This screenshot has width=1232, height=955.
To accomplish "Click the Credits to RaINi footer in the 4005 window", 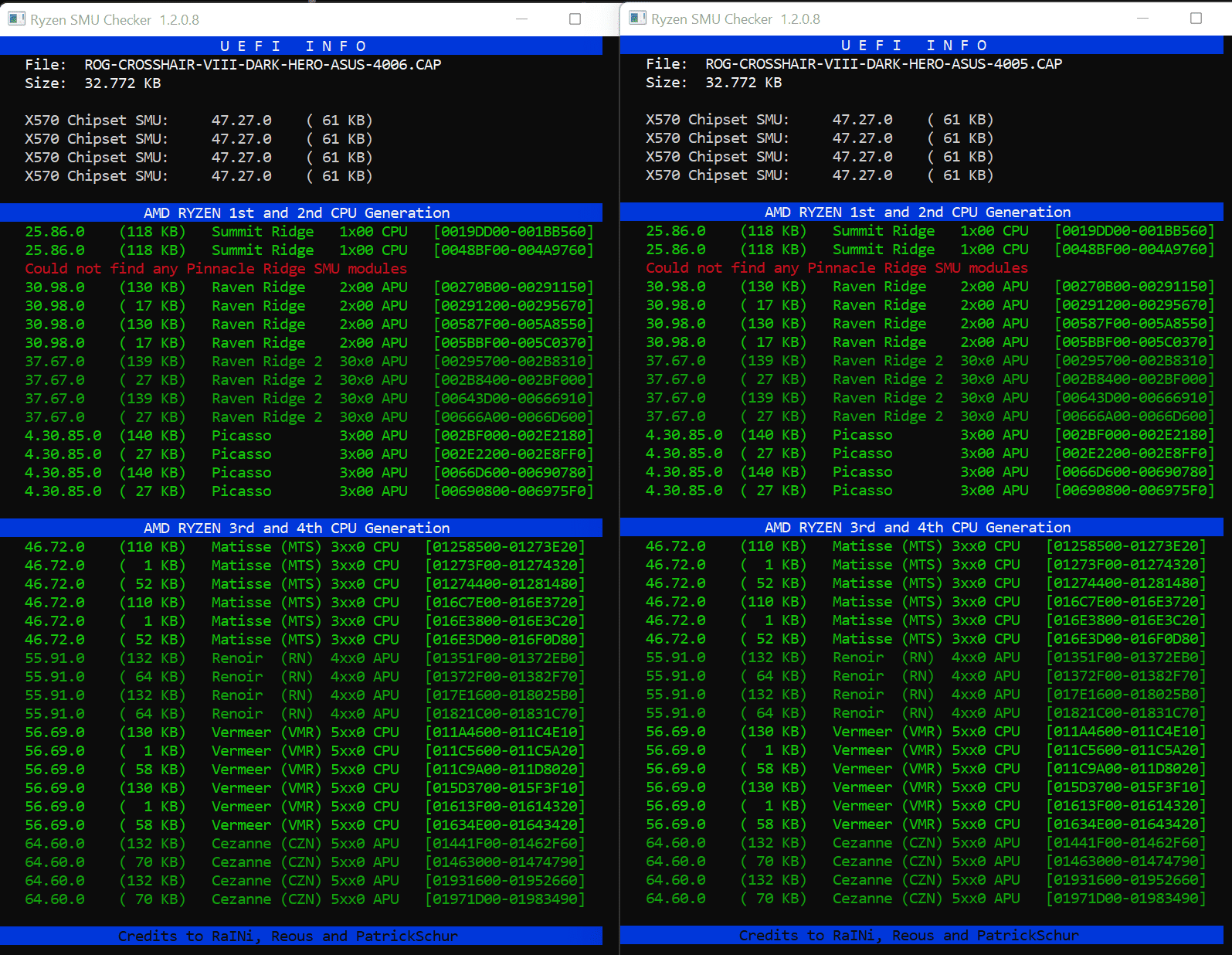I will [x=922, y=936].
